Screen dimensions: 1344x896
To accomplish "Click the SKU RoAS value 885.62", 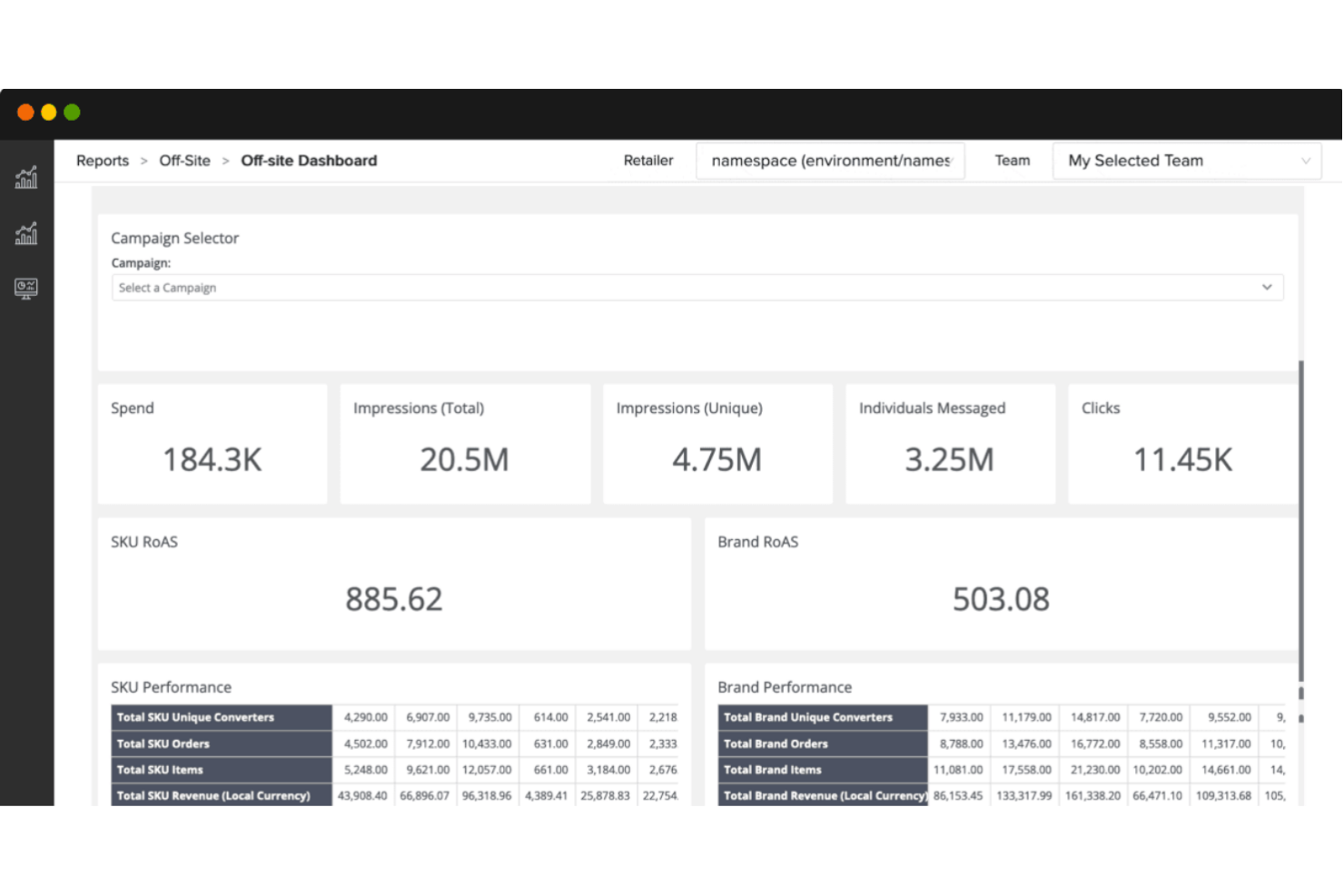I will [394, 598].
